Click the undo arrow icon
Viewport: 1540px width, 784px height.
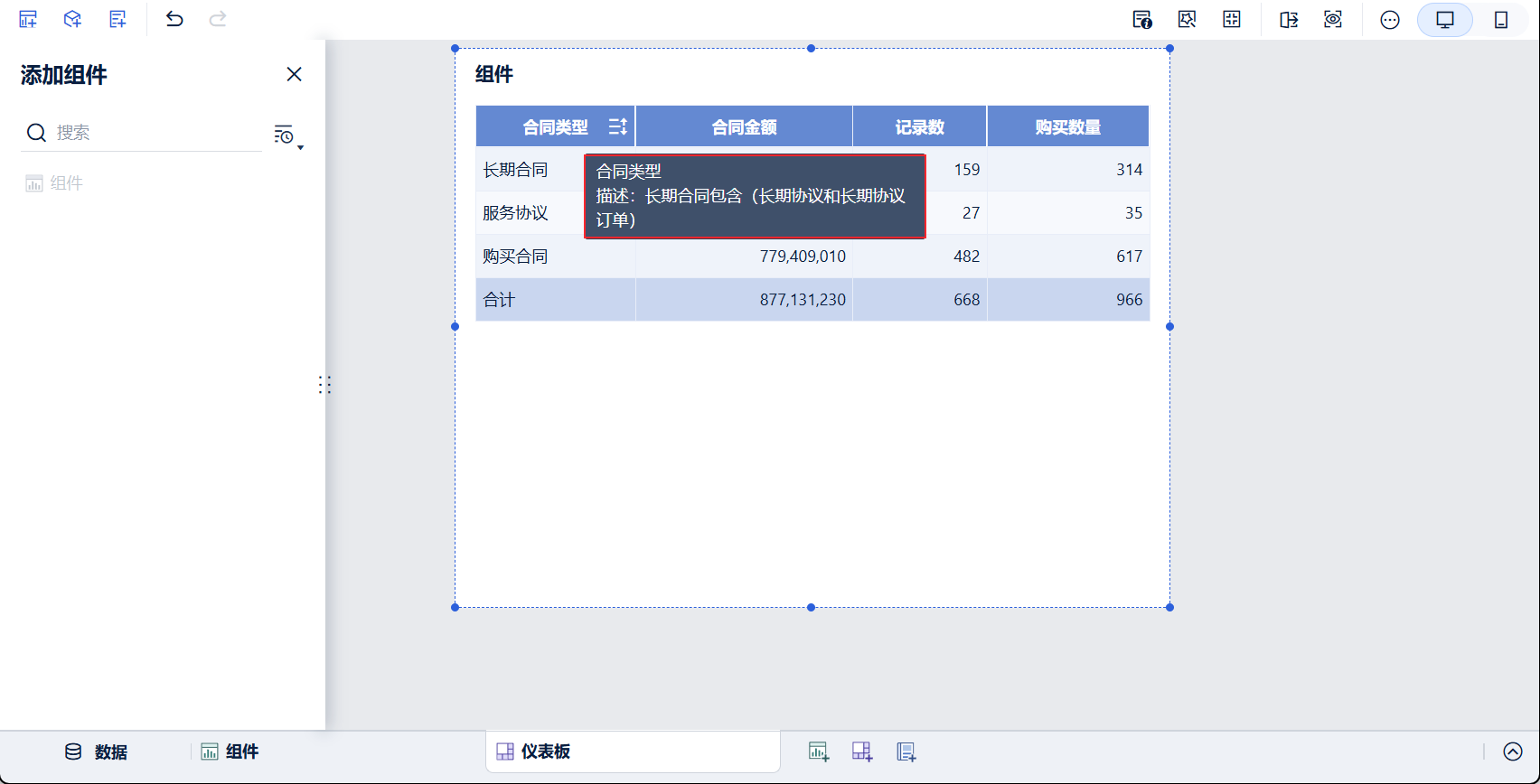point(174,19)
